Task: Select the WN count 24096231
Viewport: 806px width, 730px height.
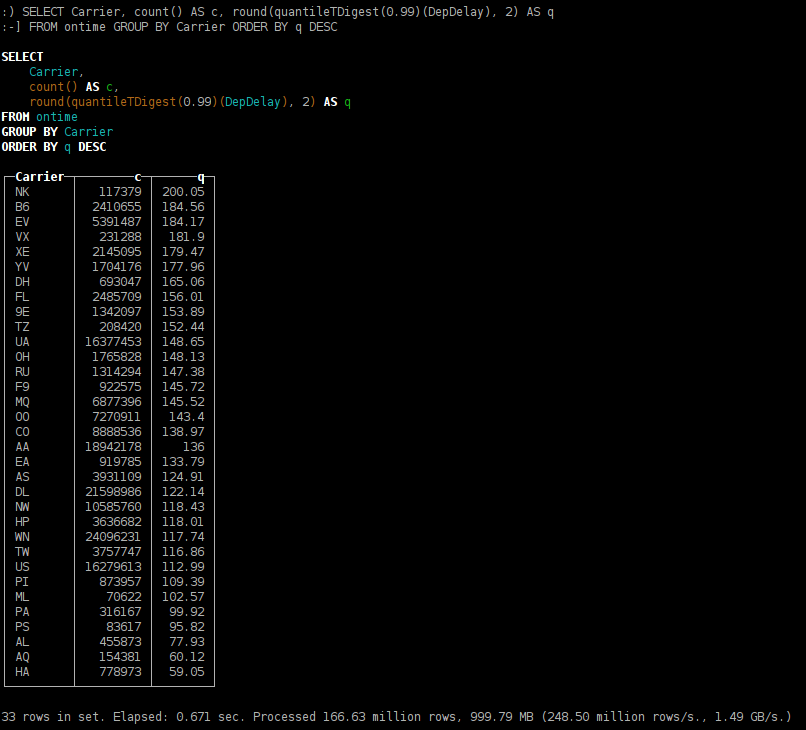Action: [113, 537]
